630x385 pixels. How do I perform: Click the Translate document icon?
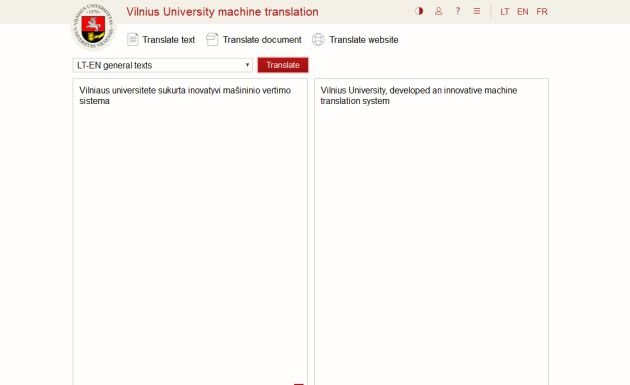[x=212, y=39]
